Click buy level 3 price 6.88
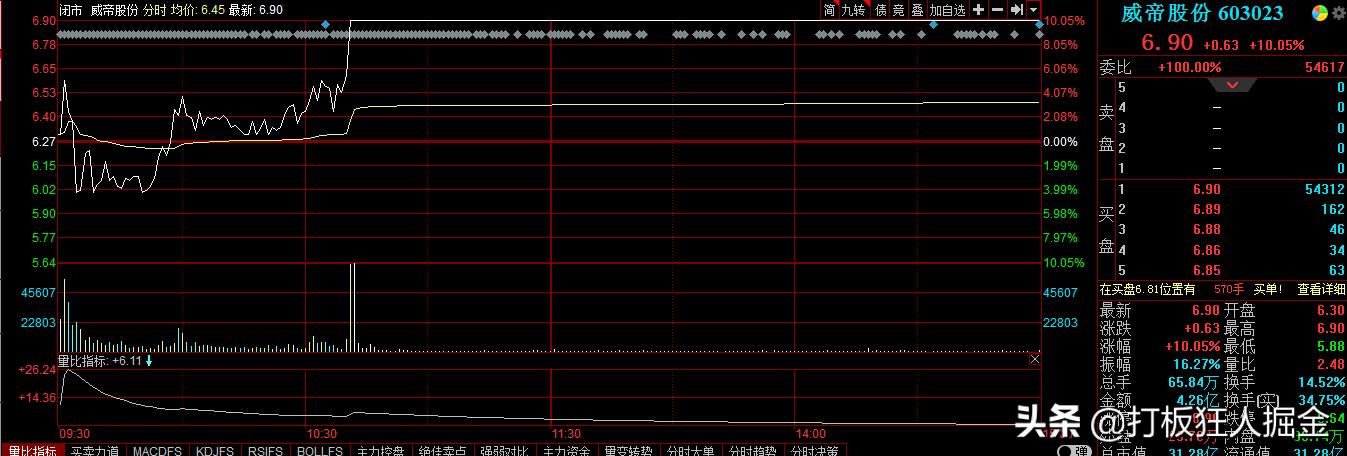Image resolution: width=1347 pixels, height=456 pixels. pyautogui.click(x=1208, y=229)
